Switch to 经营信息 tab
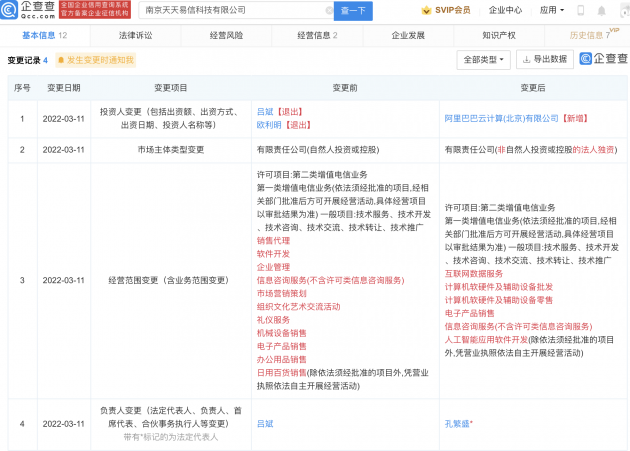The image size is (630, 451). tap(317, 35)
